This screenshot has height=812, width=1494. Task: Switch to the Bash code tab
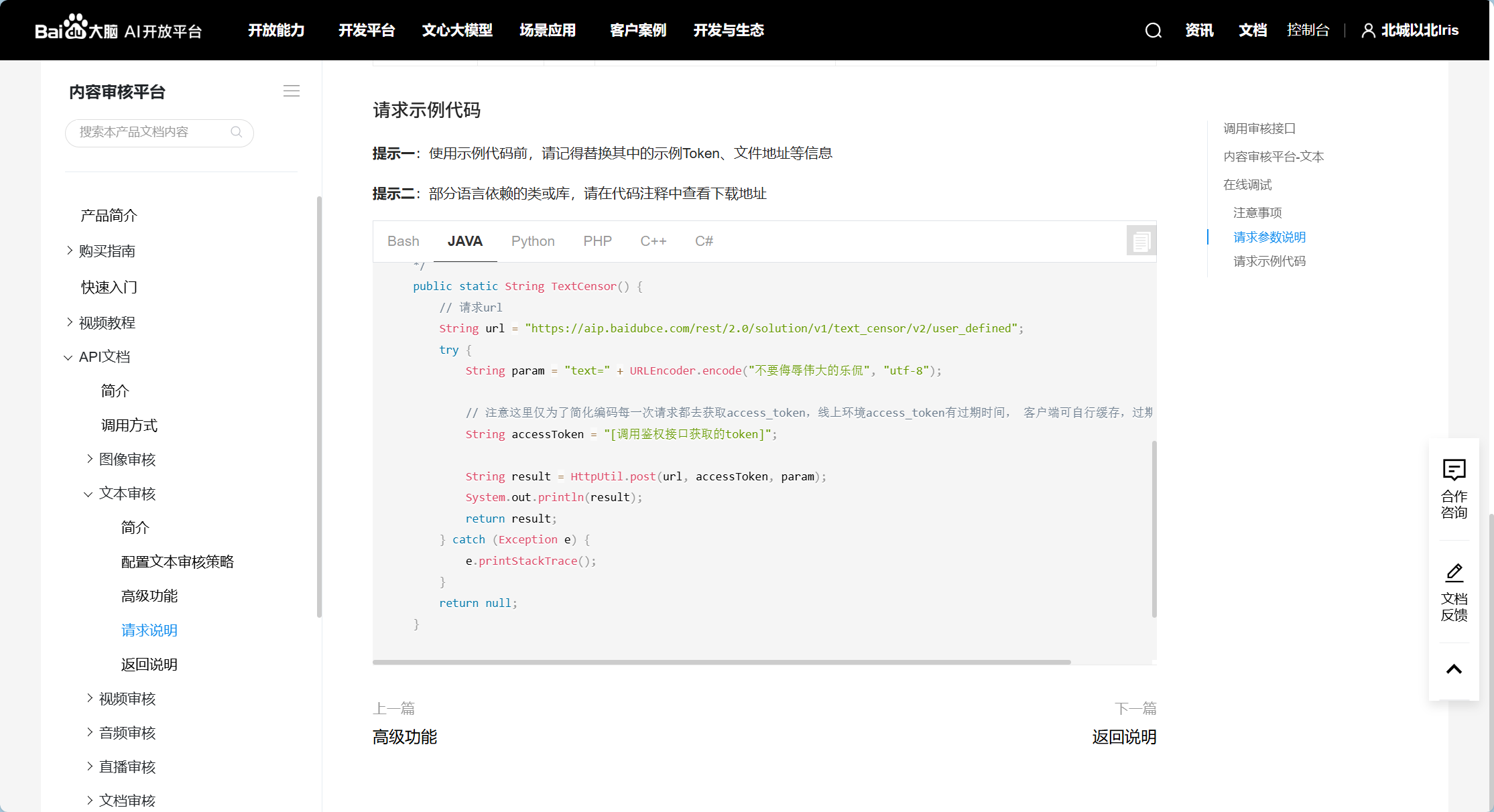tap(403, 241)
